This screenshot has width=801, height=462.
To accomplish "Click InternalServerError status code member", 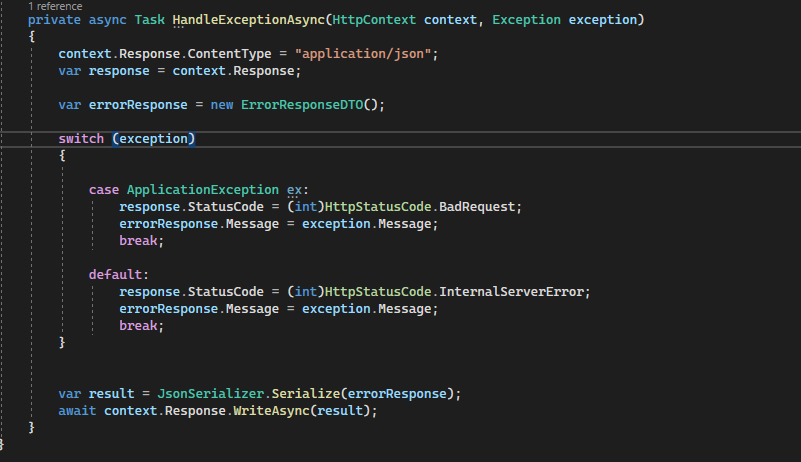I will tap(511, 291).
